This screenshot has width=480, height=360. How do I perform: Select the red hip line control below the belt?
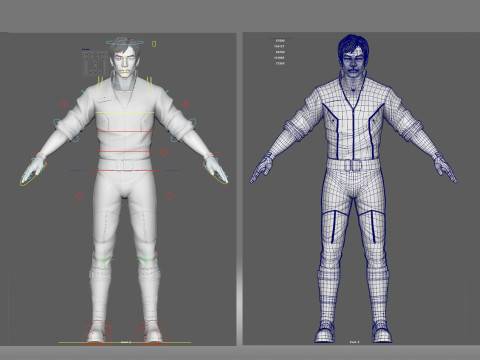[x=125, y=171]
